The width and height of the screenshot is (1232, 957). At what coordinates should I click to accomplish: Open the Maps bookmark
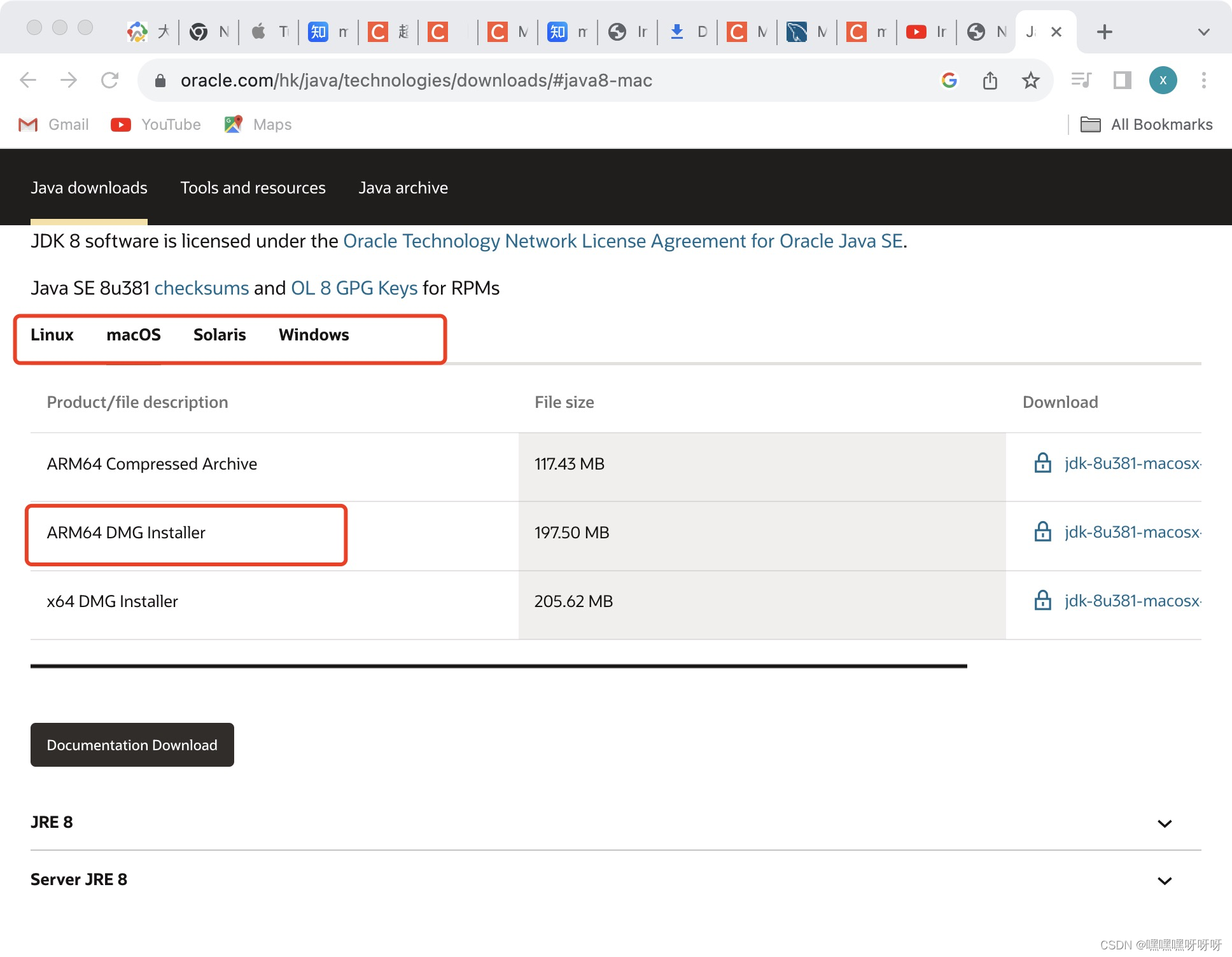click(258, 125)
